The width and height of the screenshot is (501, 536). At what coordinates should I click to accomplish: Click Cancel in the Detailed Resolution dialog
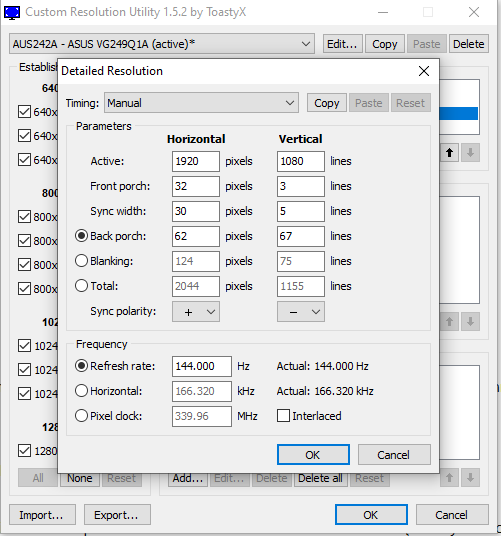(394, 455)
